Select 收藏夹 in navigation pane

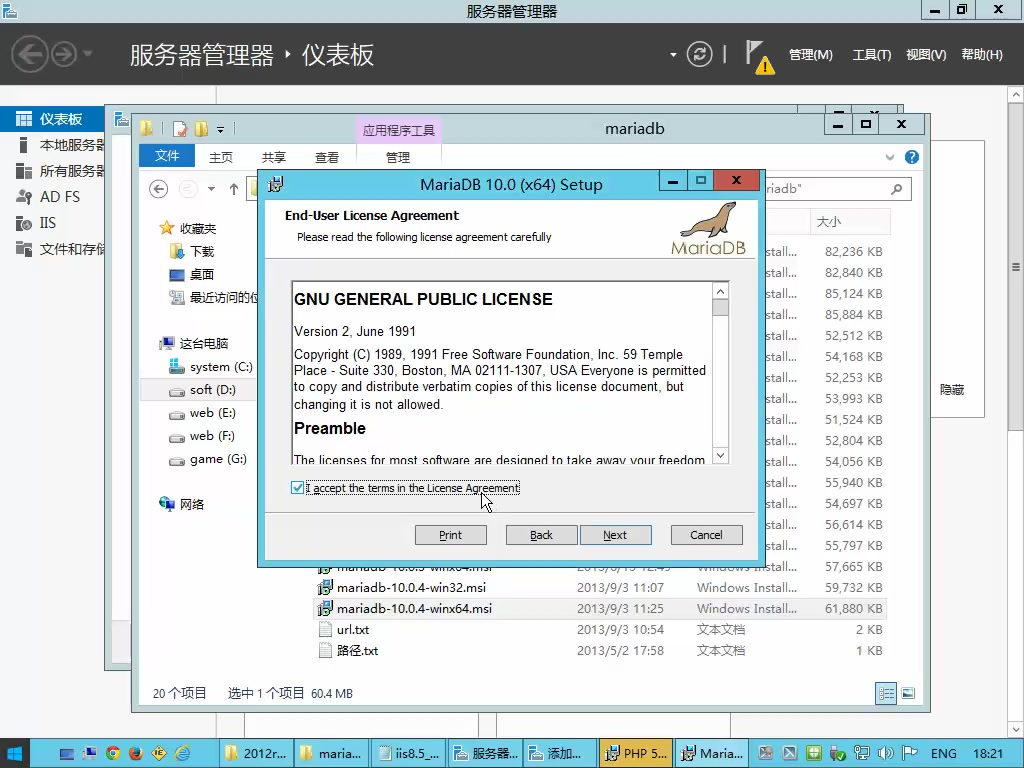click(198, 229)
